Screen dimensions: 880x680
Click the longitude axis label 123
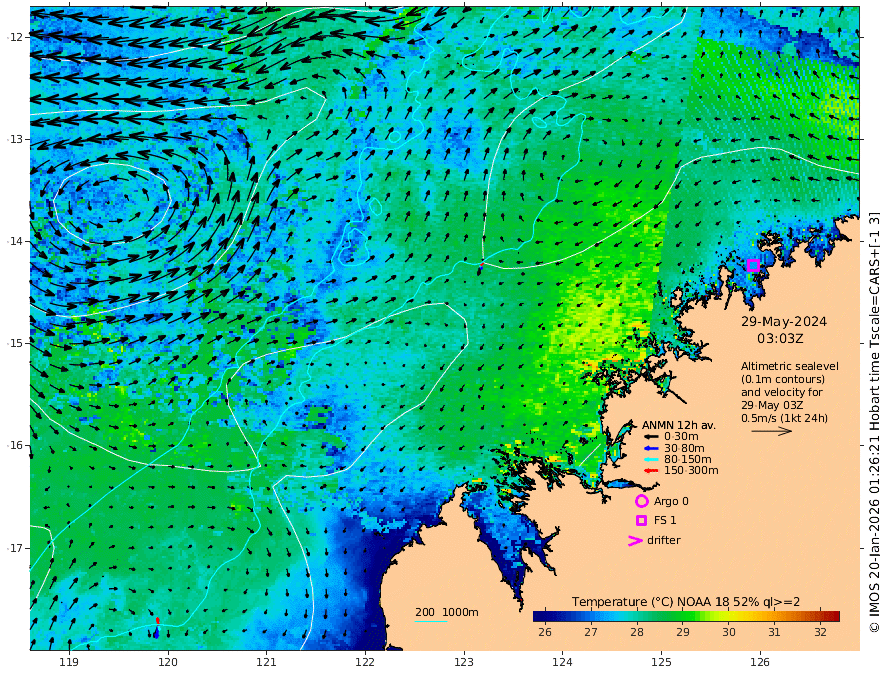pyautogui.click(x=464, y=662)
